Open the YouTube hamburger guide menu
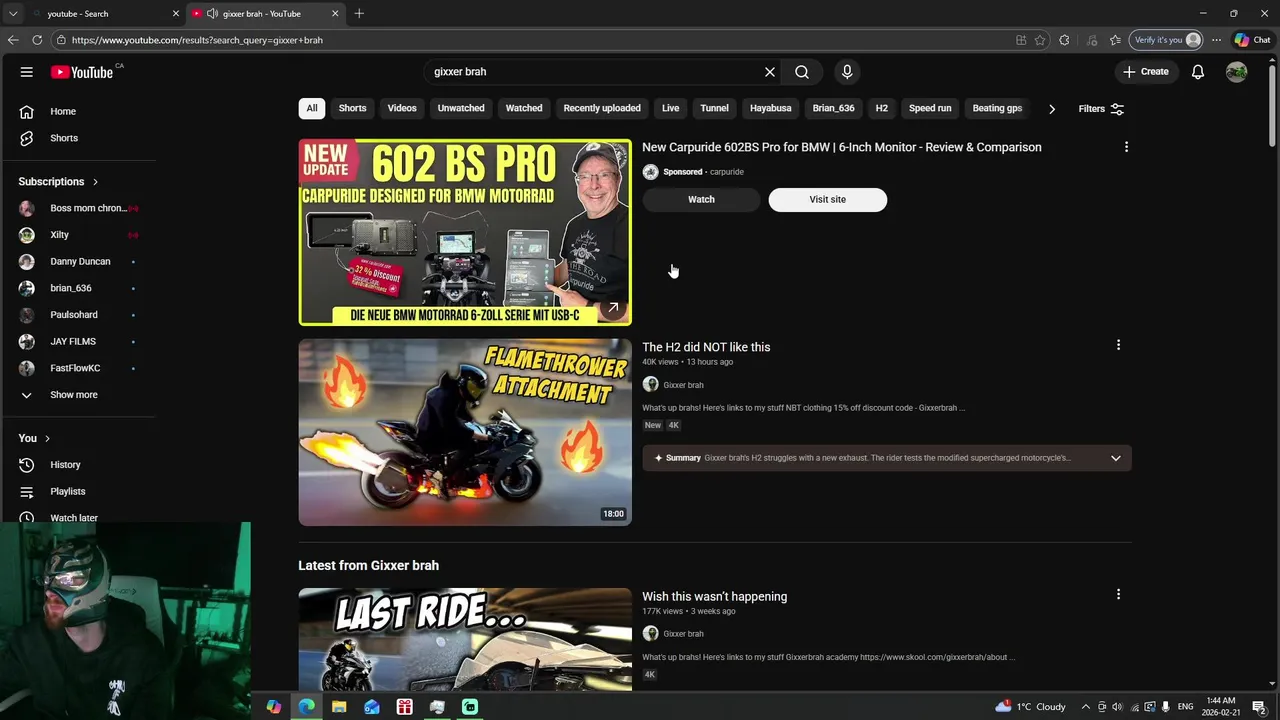Image resolution: width=1280 pixels, height=720 pixels. click(27, 72)
